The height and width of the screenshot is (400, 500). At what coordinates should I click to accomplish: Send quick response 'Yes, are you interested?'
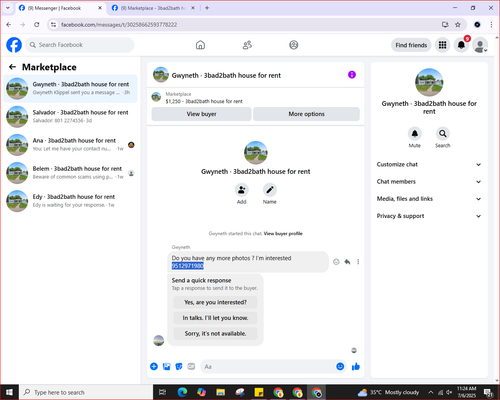pyautogui.click(x=215, y=302)
